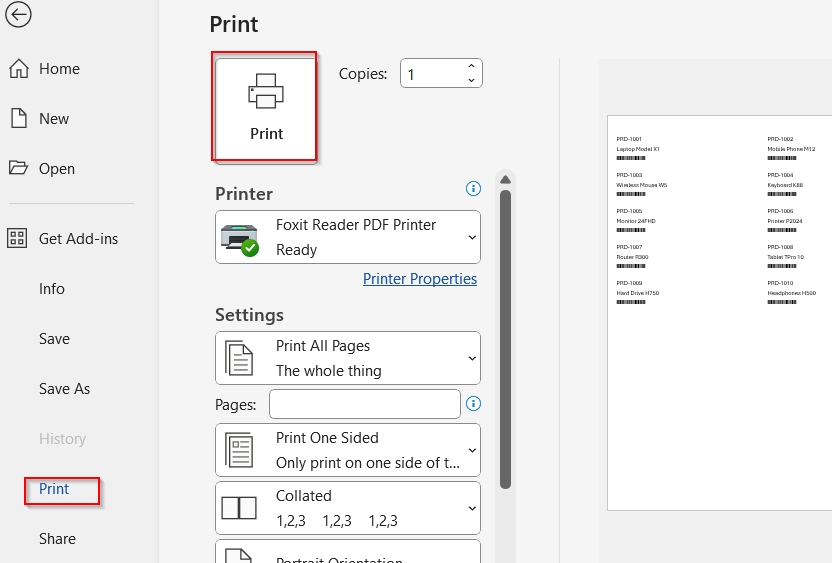The height and width of the screenshot is (563, 832).
Task: Click the back arrow to exit backstage
Action: [18, 14]
